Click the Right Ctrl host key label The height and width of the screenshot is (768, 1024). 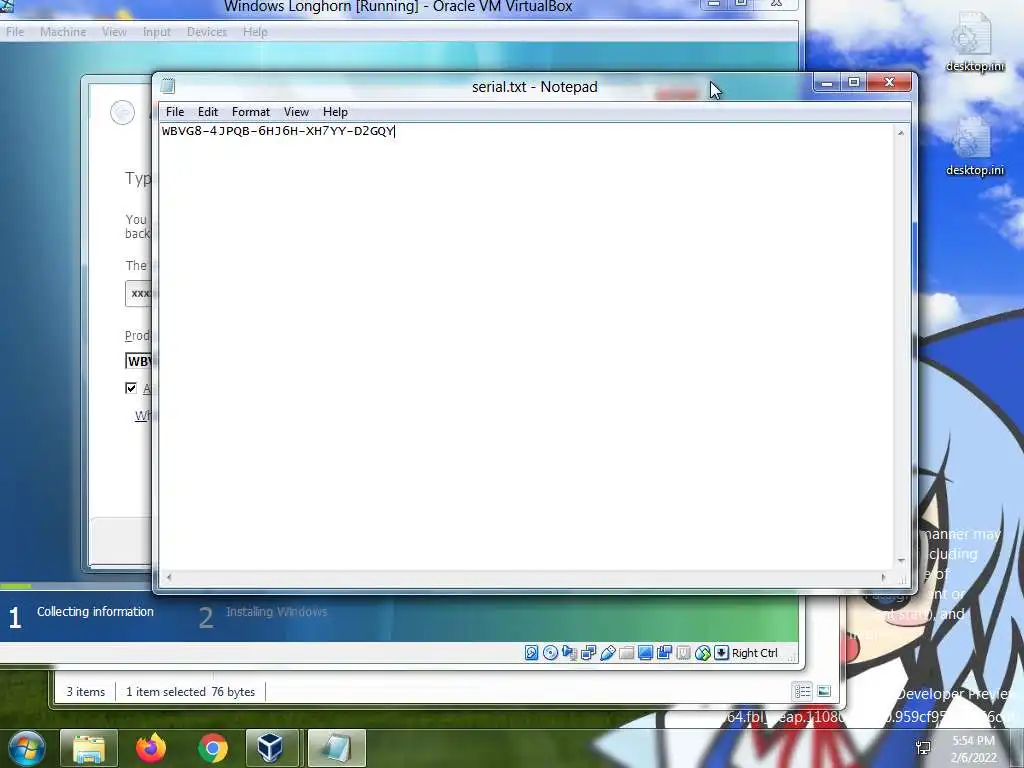coord(754,652)
